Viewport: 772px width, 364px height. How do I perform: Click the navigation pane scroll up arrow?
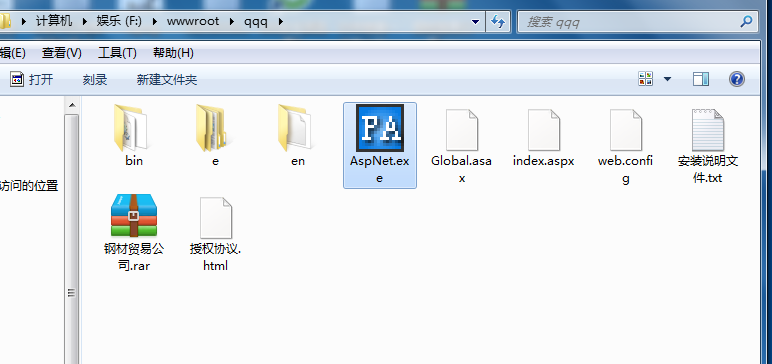(72, 105)
